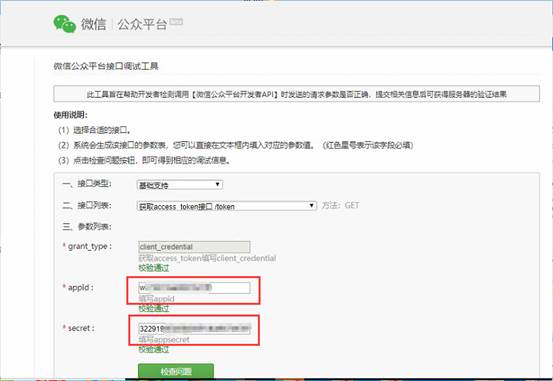This screenshot has width=553, height=381.
Task: Click the hint text 填写appid
Action: [x=157, y=299]
